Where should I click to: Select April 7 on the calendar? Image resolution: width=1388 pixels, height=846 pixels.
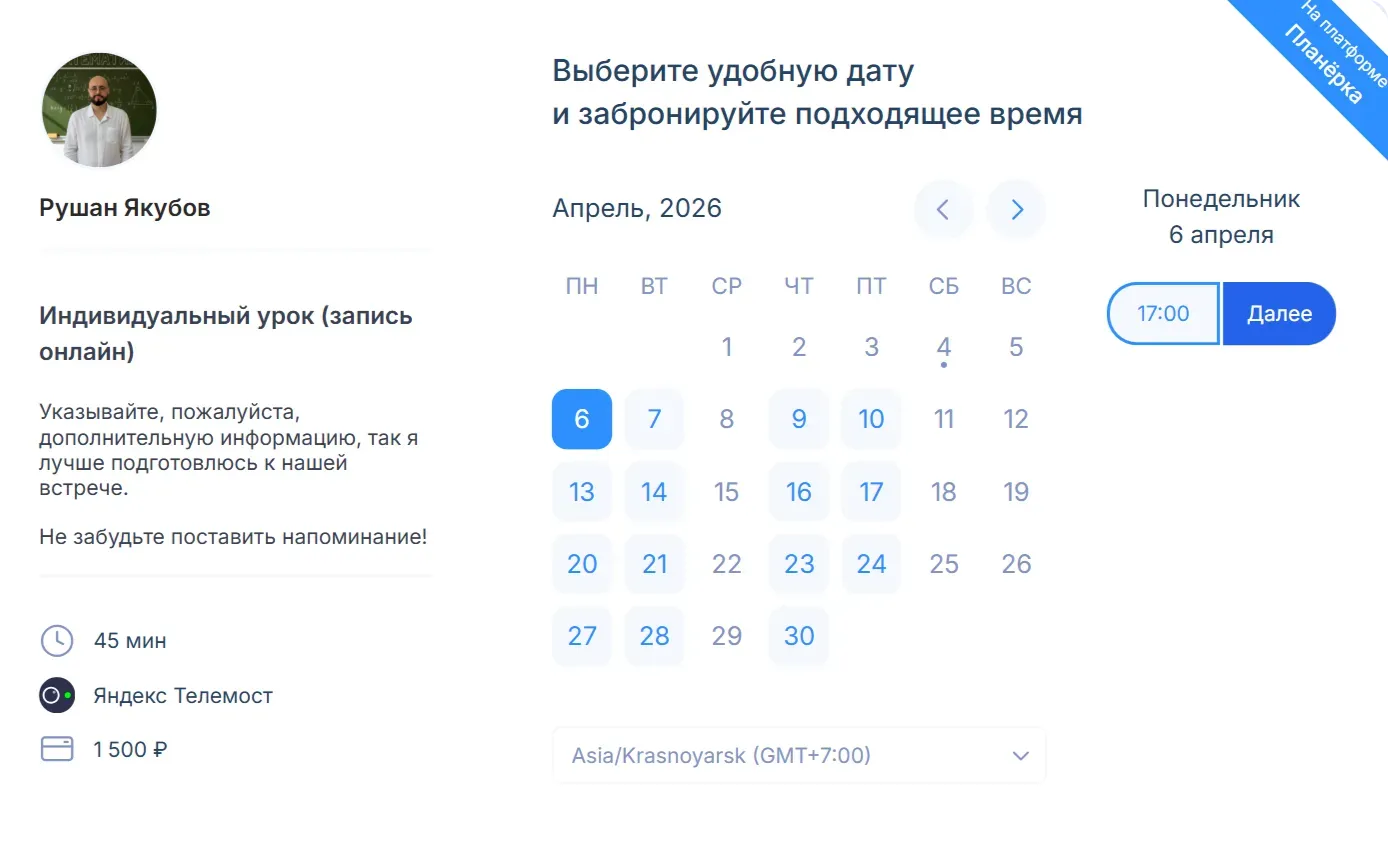point(654,419)
